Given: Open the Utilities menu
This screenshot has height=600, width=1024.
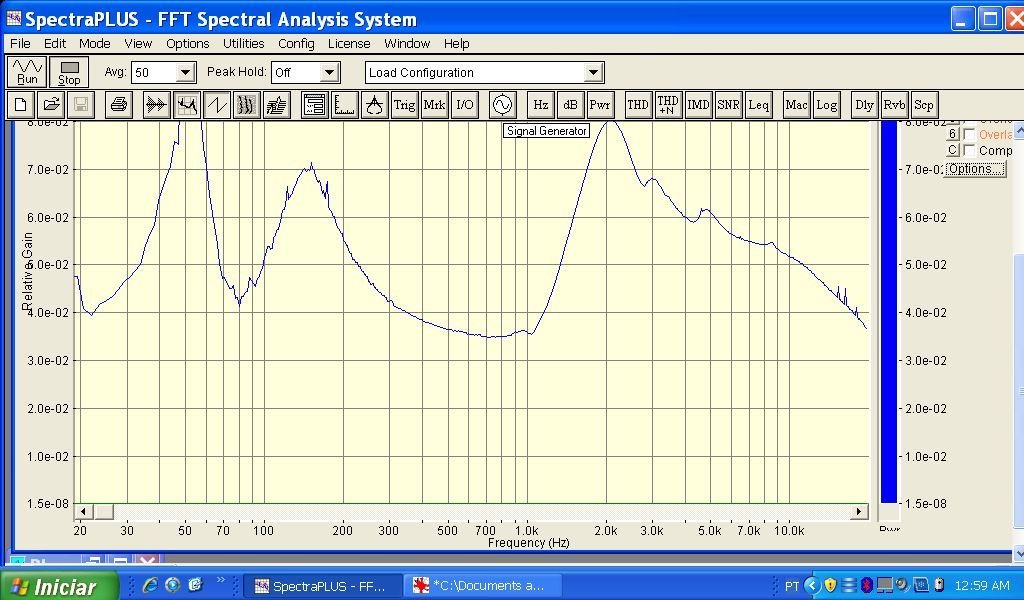Looking at the screenshot, I should pyautogui.click(x=243, y=44).
